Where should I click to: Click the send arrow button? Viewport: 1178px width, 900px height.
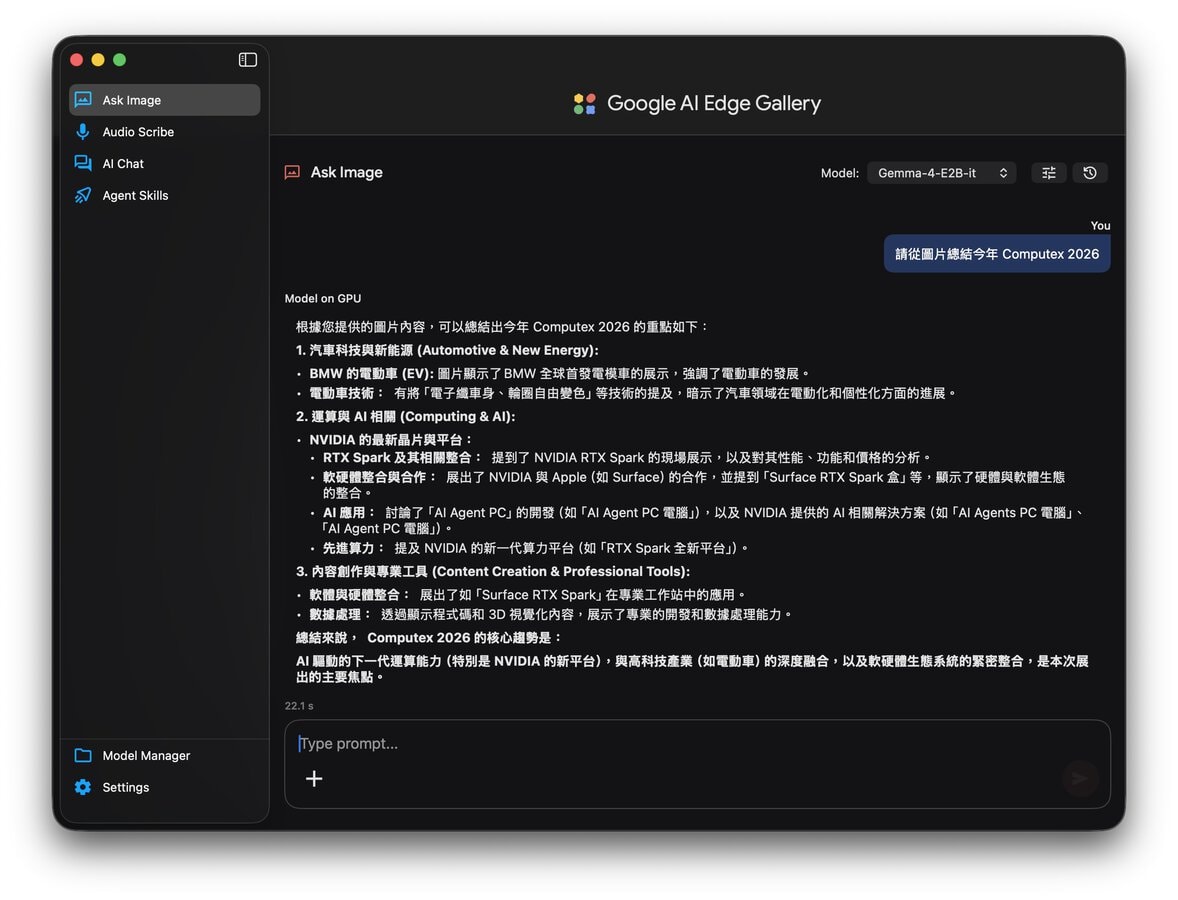click(x=1080, y=778)
